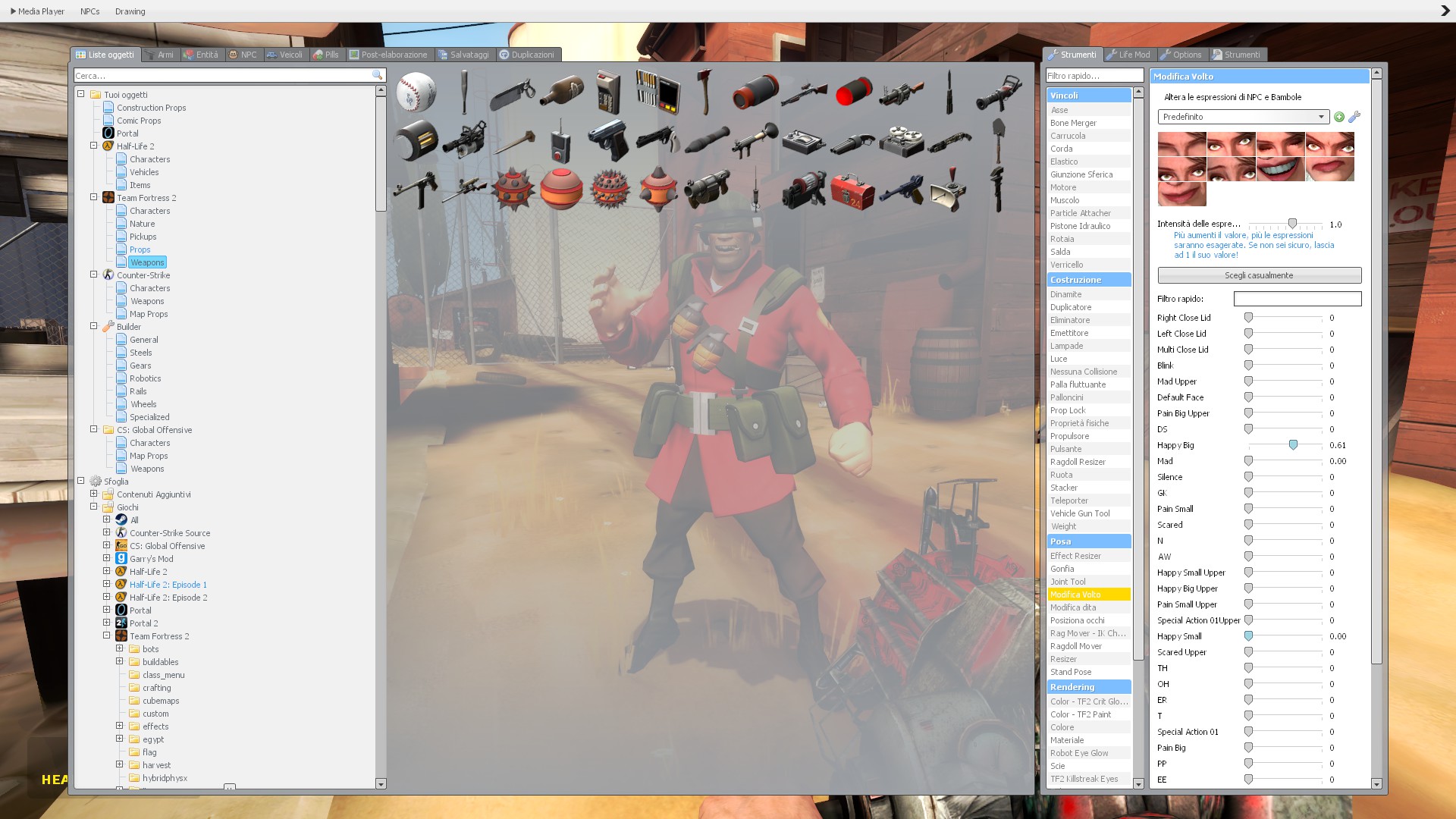Adjust the Happy Big slider
This screenshot has width=1456, height=819.
(x=1293, y=445)
